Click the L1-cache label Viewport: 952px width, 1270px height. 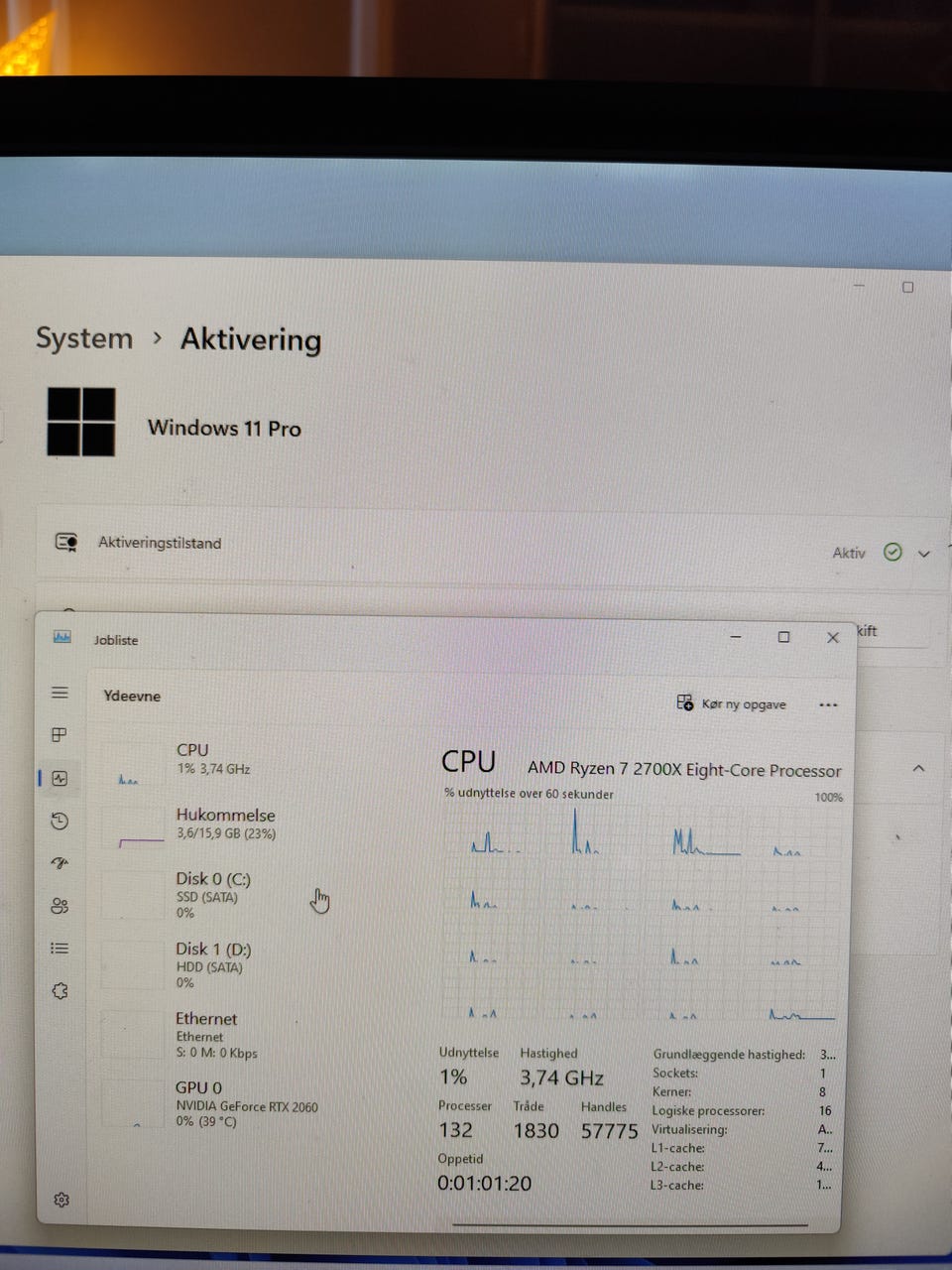[677, 1148]
